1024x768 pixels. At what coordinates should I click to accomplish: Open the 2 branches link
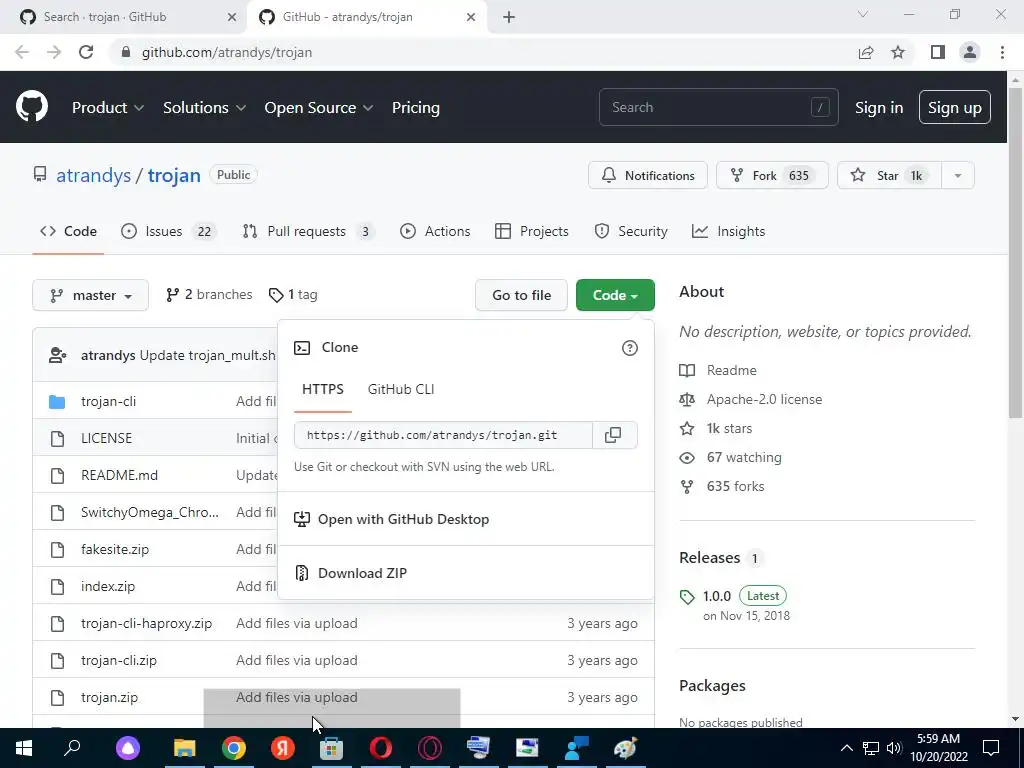[209, 295]
